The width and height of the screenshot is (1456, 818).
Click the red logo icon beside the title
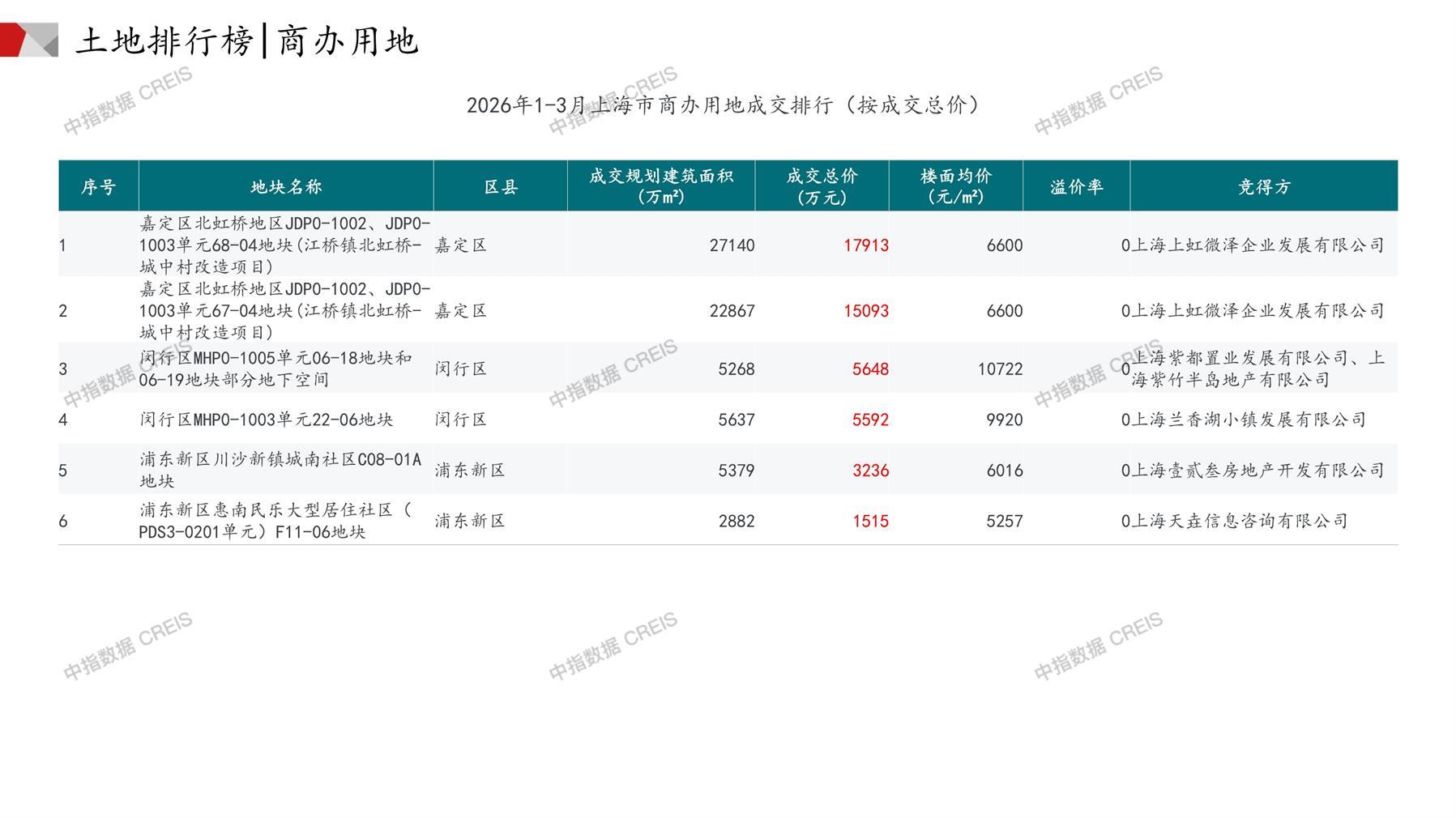[28, 40]
